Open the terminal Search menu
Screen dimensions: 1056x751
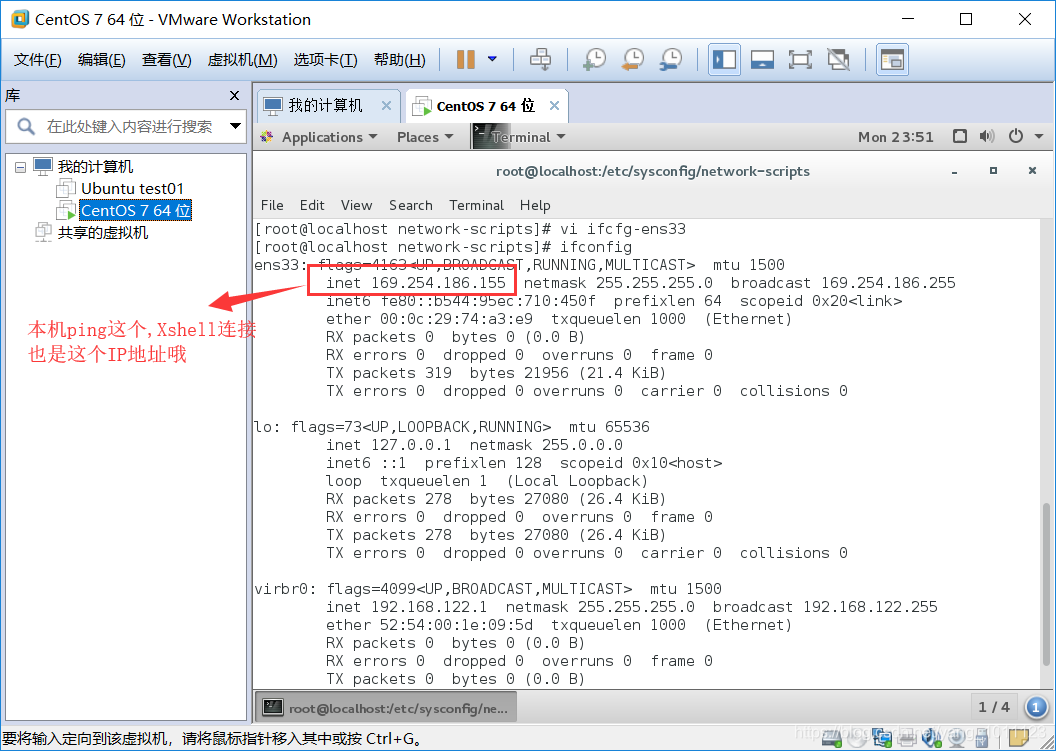(x=411, y=205)
